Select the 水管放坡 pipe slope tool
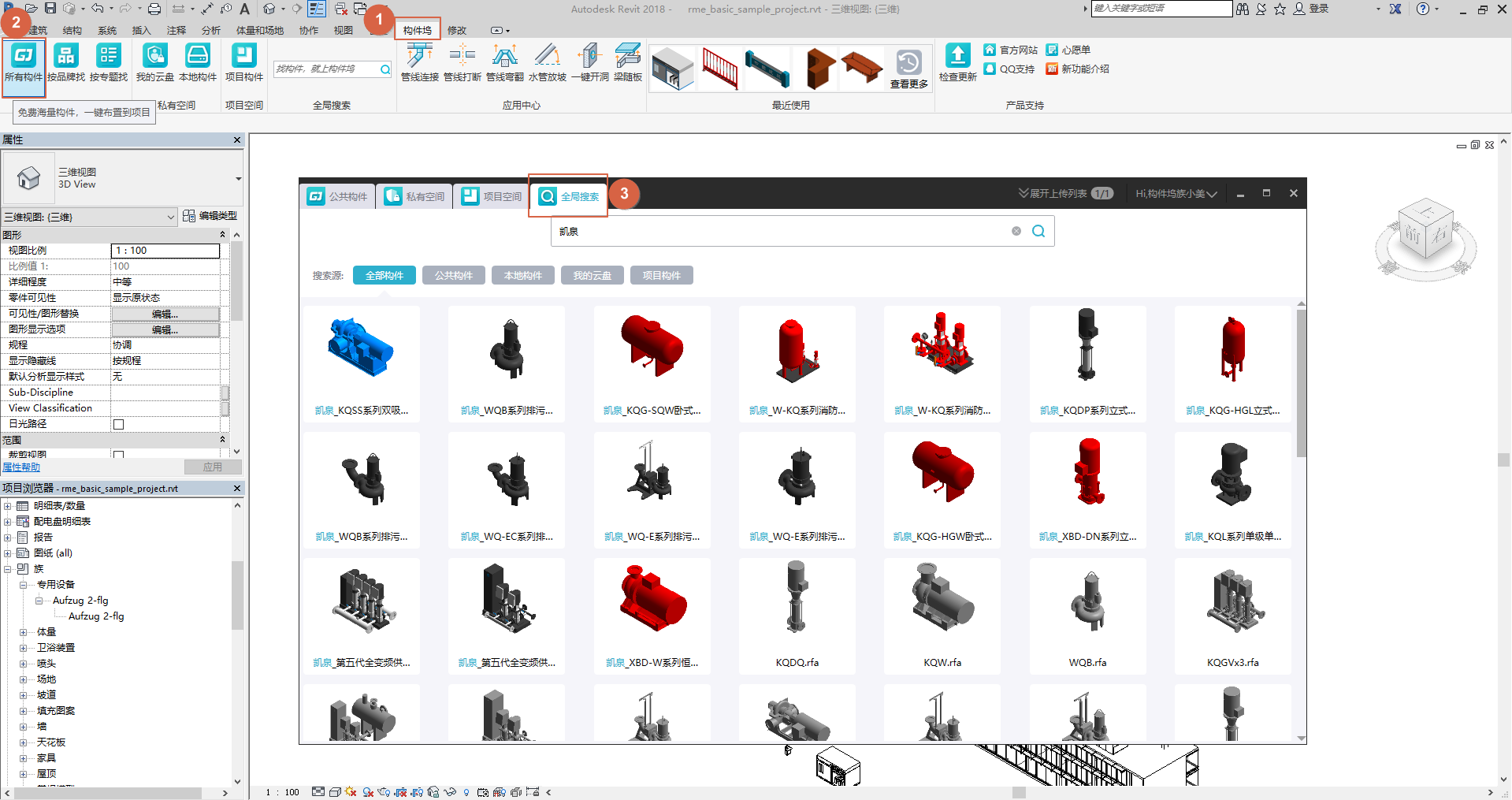The height and width of the screenshot is (800, 1512). [548, 63]
